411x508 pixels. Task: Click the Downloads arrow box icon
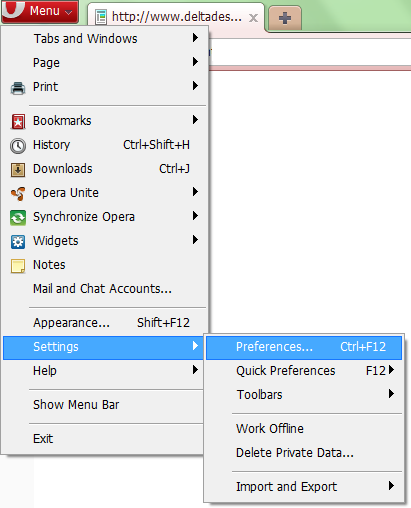(18, 169)
